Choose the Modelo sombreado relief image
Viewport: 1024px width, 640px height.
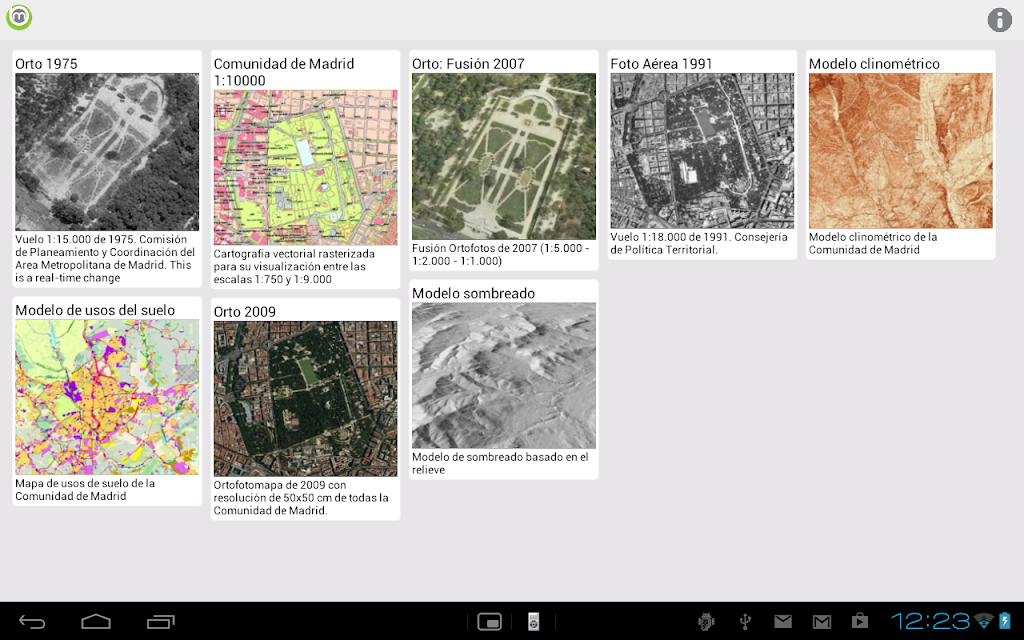(504, 375)
